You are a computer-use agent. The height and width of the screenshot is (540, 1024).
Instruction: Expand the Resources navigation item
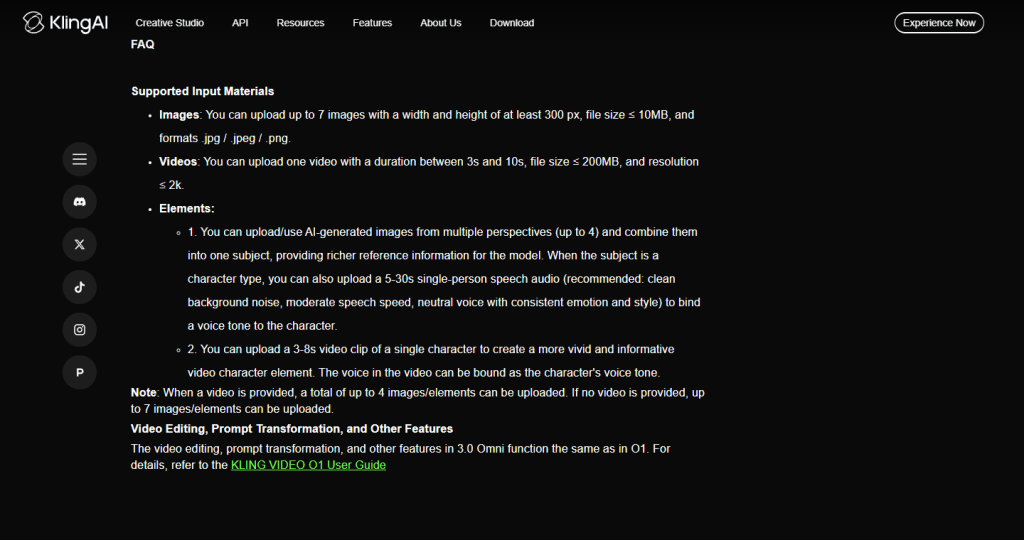click(x=300, y=23)
